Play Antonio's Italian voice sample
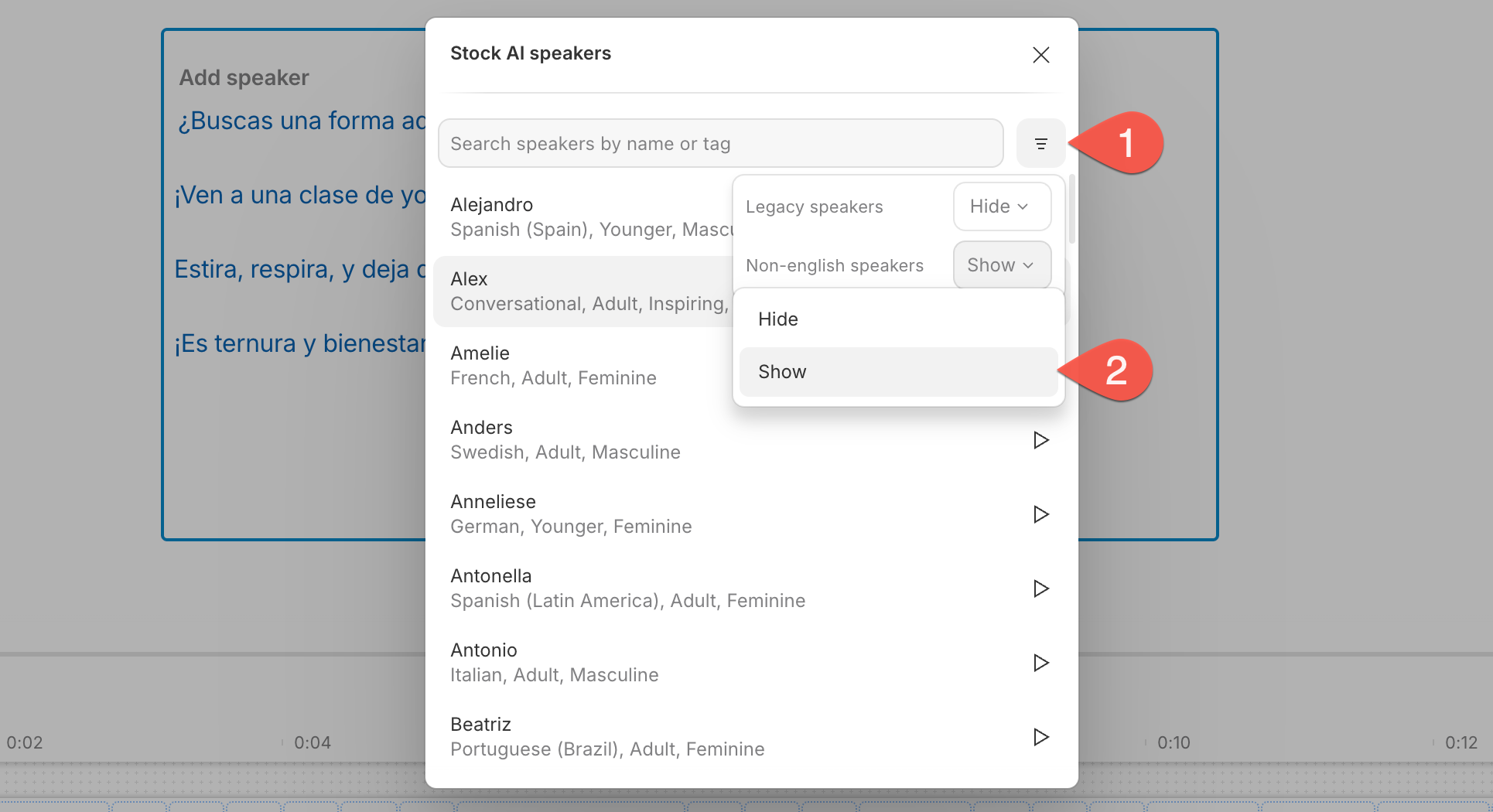The width and height of the screenshot is (1493, 812). coord(1040,662)
